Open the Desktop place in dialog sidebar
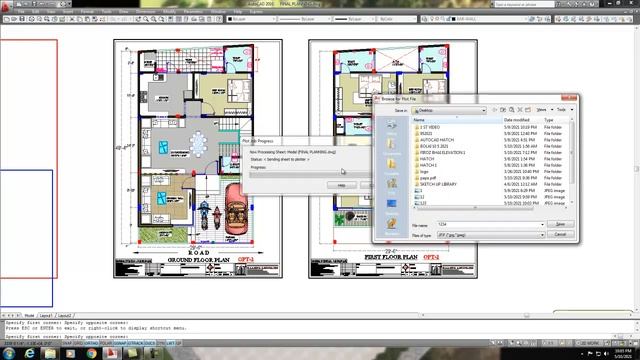The image size is (640, 360). click(x=391, y=206)
